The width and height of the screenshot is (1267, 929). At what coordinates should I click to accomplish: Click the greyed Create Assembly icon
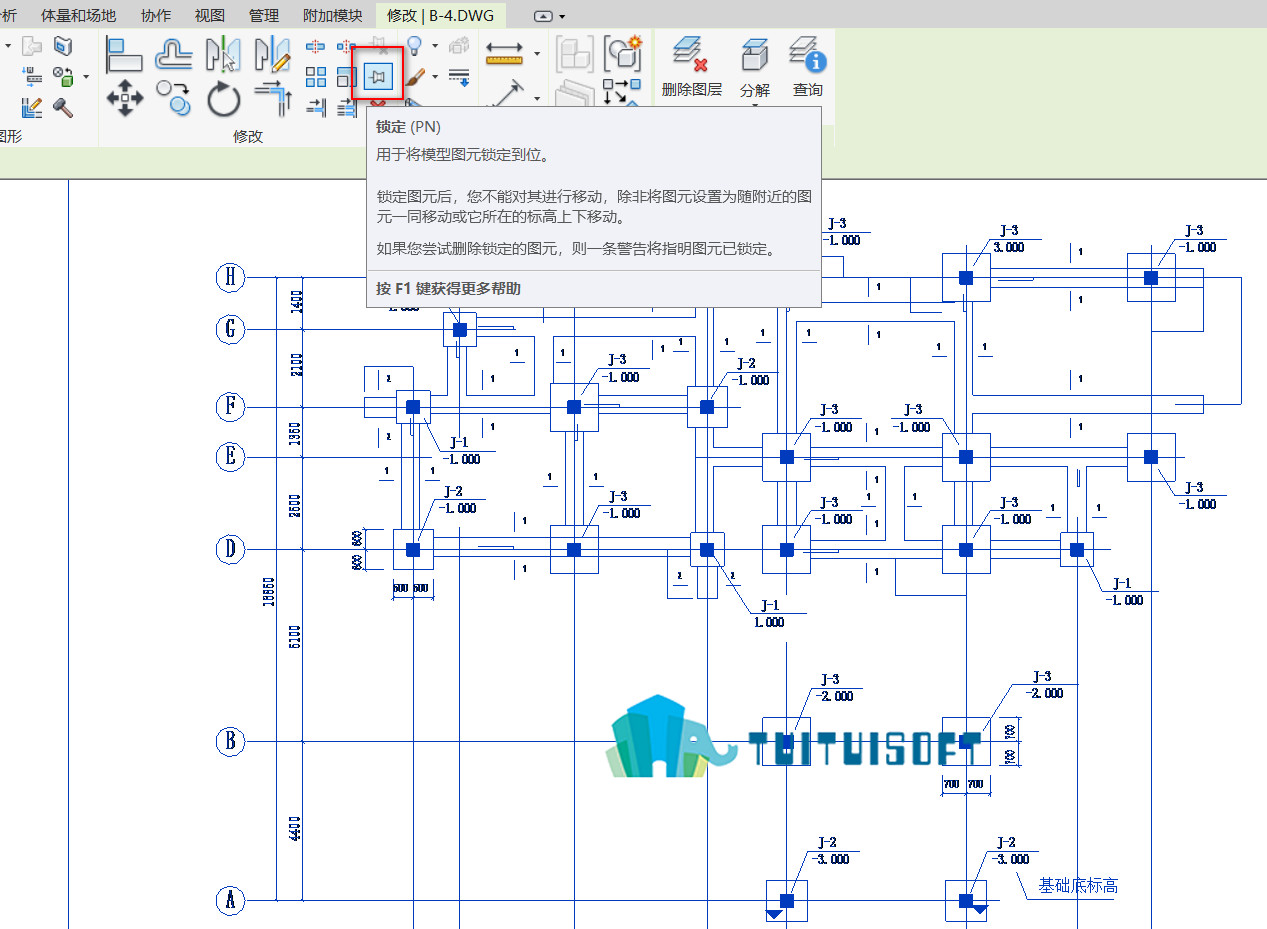[573, 52]
